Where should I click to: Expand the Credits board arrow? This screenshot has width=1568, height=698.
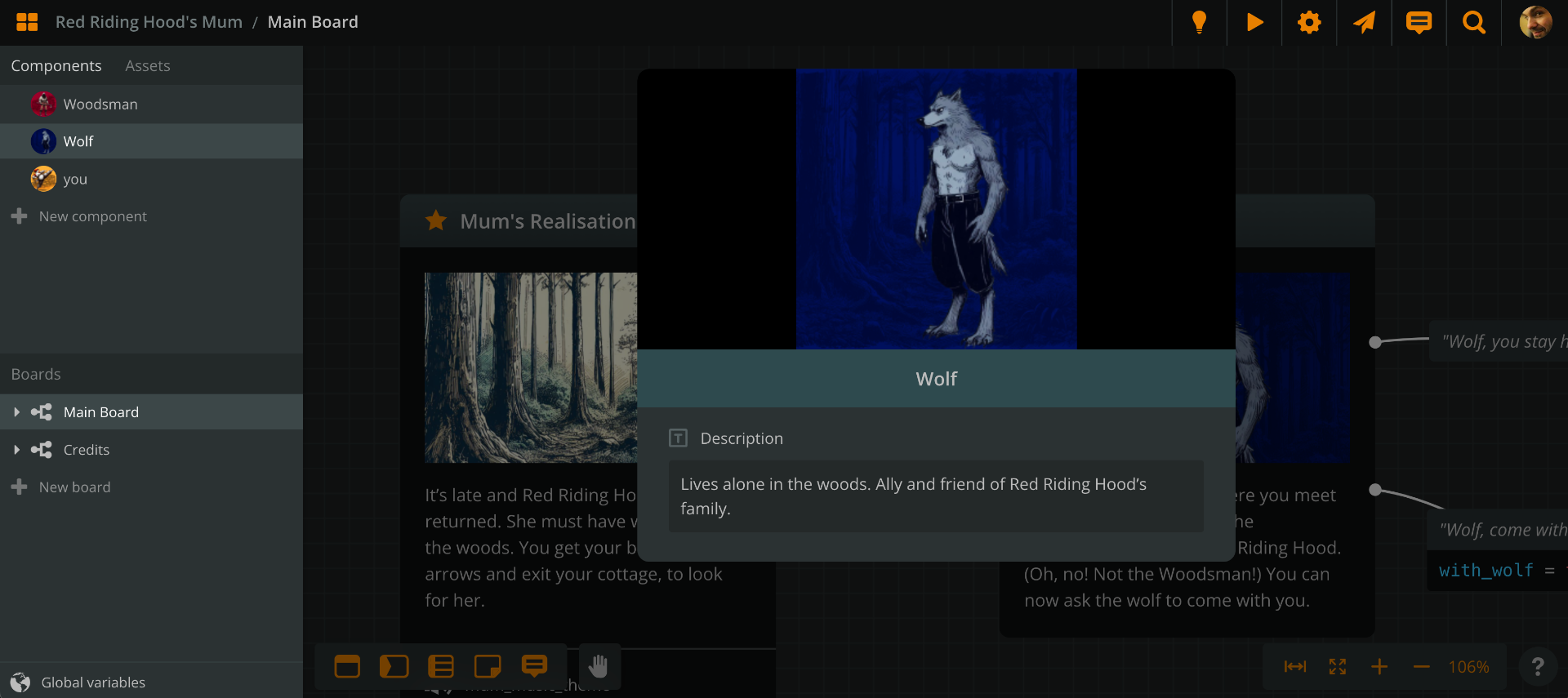(x=16, y=450)
